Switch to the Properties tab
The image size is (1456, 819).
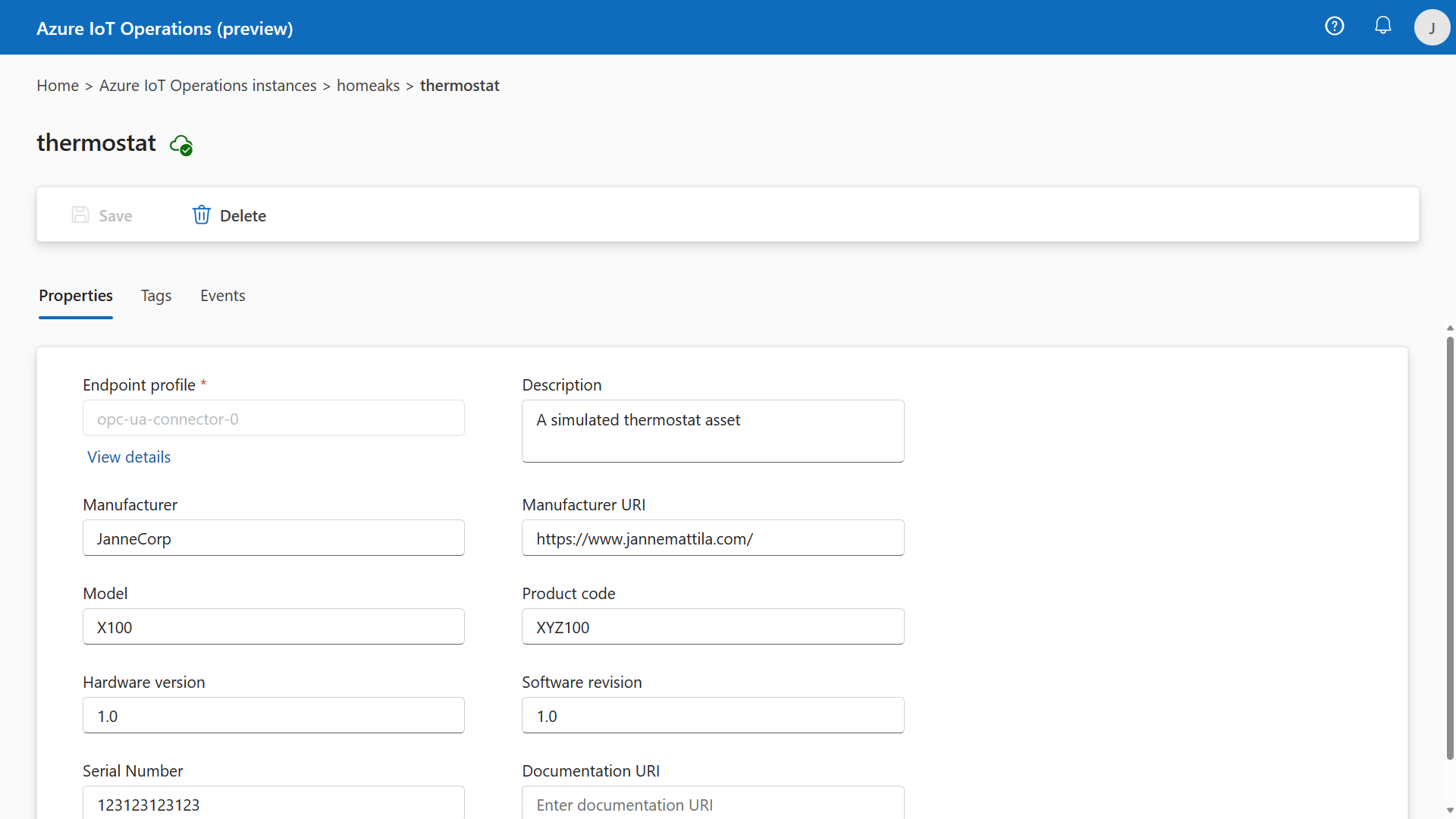pos(76,296)
